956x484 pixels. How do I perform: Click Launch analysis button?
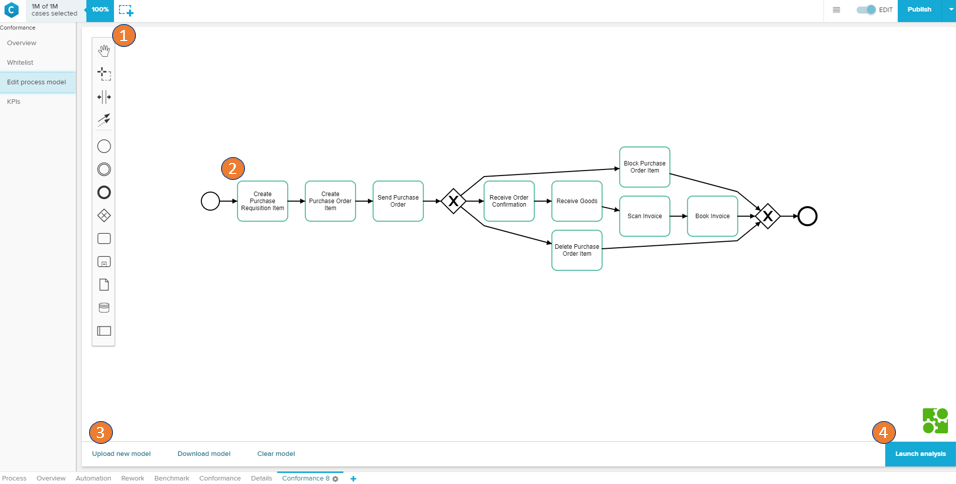click(x=920, y=454)
